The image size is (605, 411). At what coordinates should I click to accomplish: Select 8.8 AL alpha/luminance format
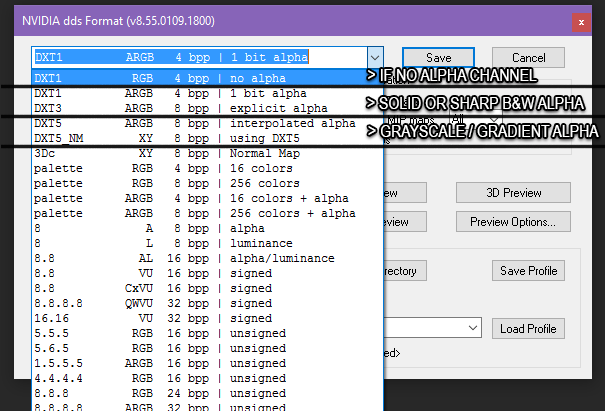[208, 259]
